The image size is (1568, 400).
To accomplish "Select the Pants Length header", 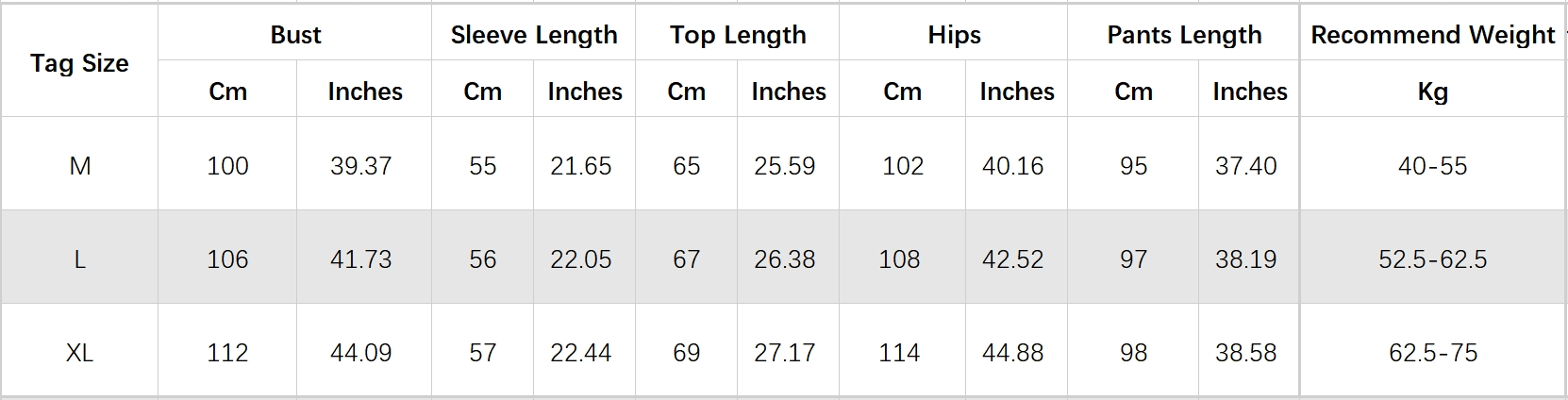I will pos(1184,35).
